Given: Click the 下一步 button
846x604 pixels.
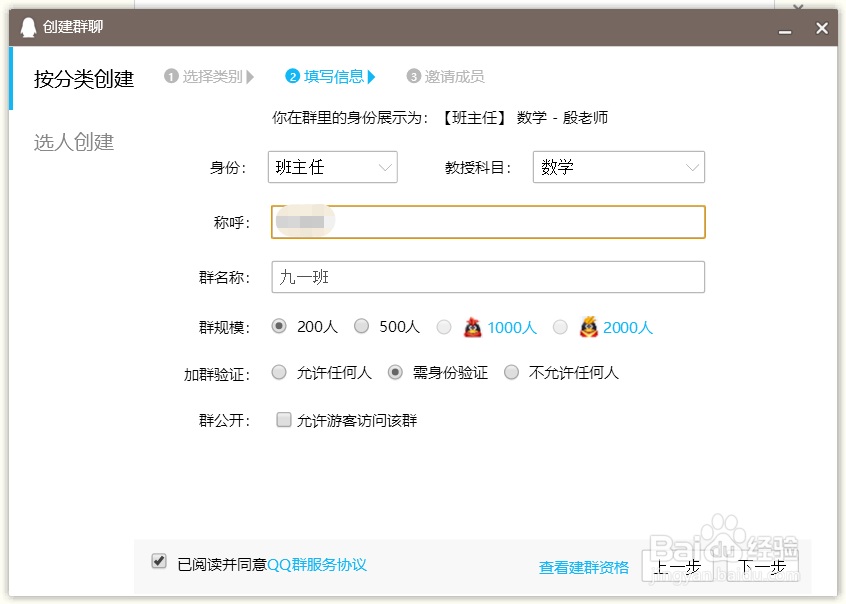Looking at the screenshot, I should pyautogui.click(x=765, y=565).
